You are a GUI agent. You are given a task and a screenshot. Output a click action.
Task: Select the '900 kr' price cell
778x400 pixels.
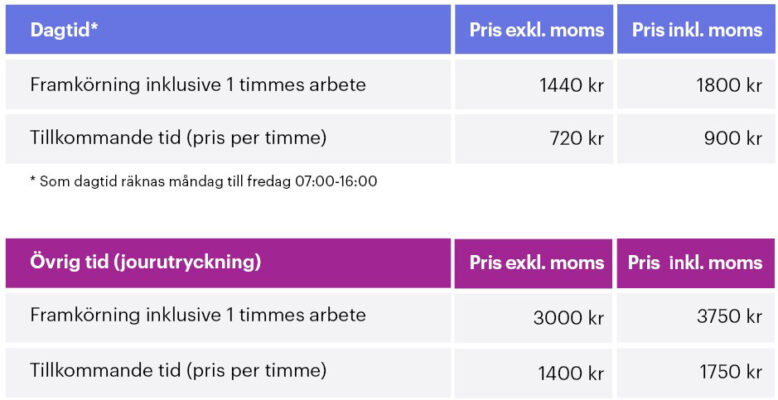(733, 138)
